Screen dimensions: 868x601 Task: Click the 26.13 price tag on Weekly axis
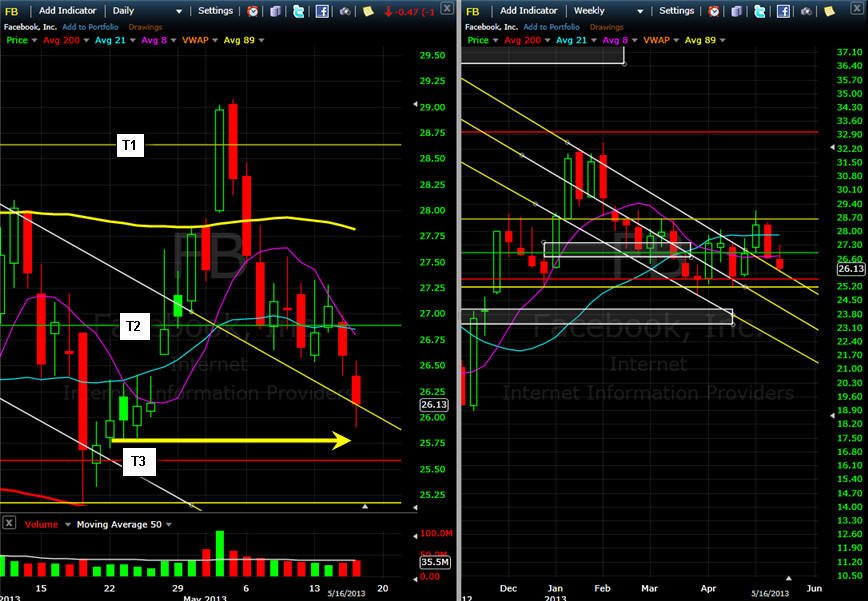851,269
